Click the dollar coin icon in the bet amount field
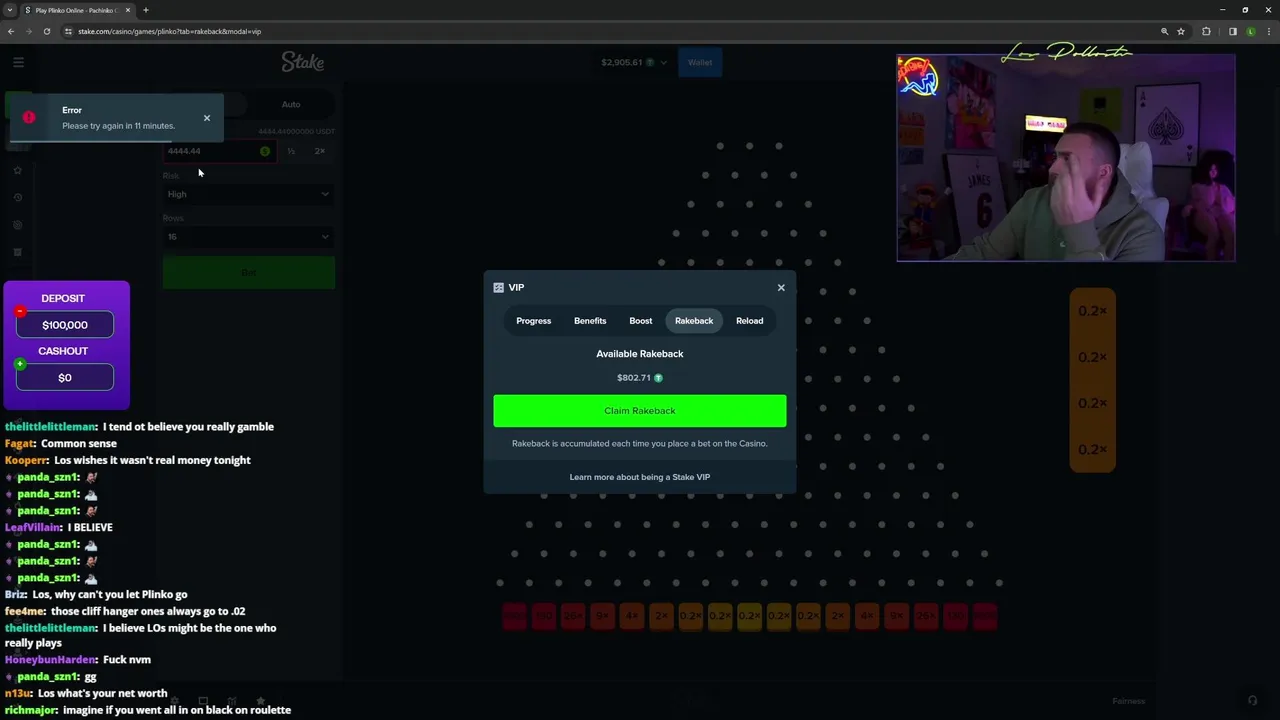The width and height of the screenshot is (1280, 720). coord(265,151)
